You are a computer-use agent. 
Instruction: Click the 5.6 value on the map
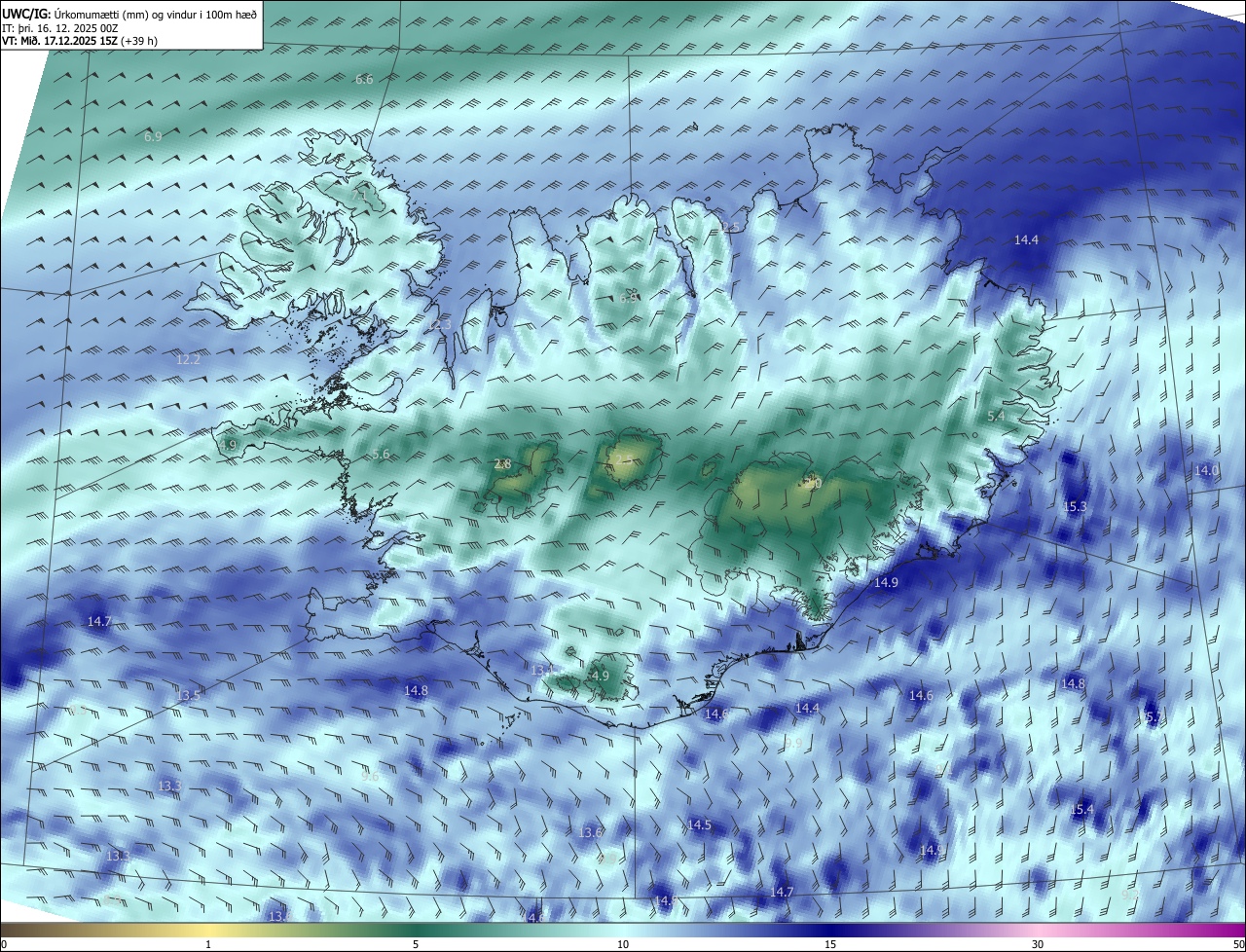coord(381,455)
